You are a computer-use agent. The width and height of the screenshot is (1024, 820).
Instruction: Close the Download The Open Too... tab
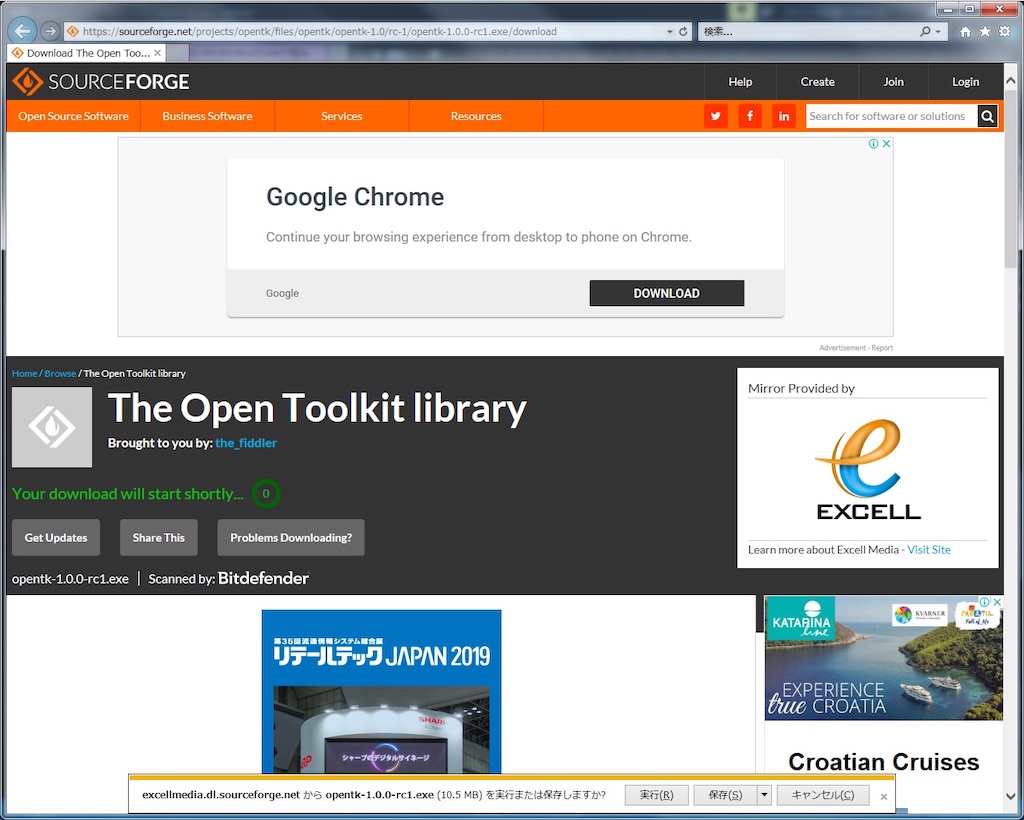pyautogui.click(x=157, y=53)
